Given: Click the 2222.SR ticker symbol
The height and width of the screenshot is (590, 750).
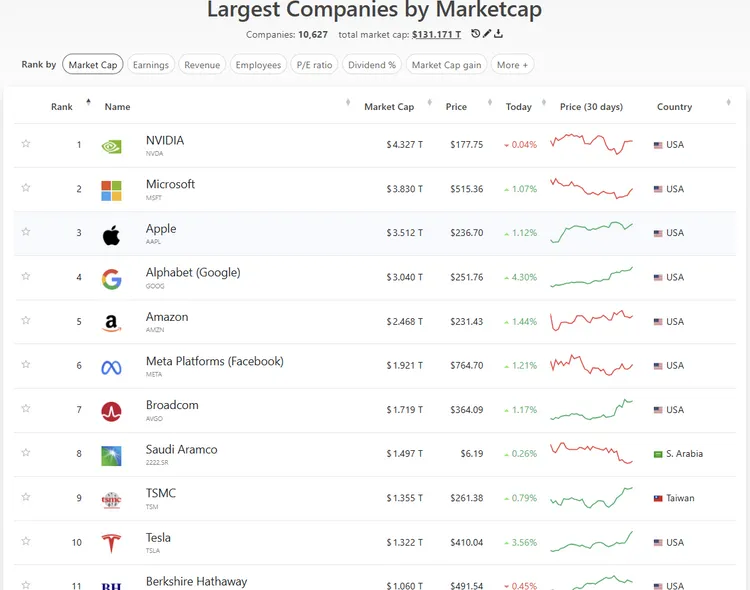Looking at the screenshot, I should [x=157, y=463].
